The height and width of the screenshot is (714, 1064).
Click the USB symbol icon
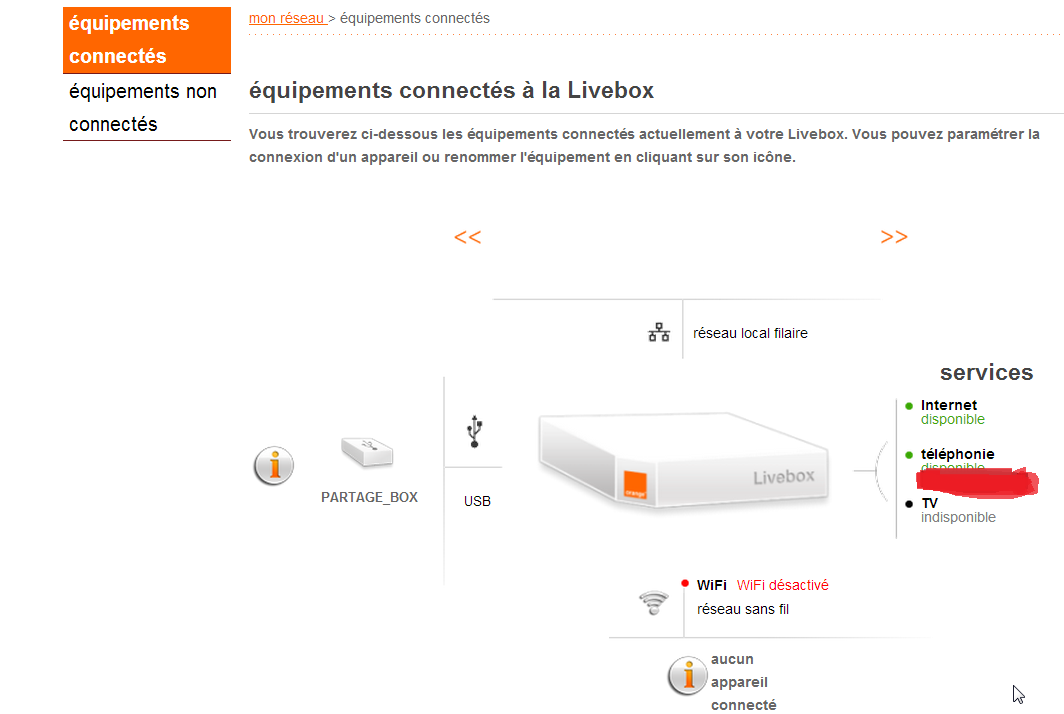click(x=475, y=432)
